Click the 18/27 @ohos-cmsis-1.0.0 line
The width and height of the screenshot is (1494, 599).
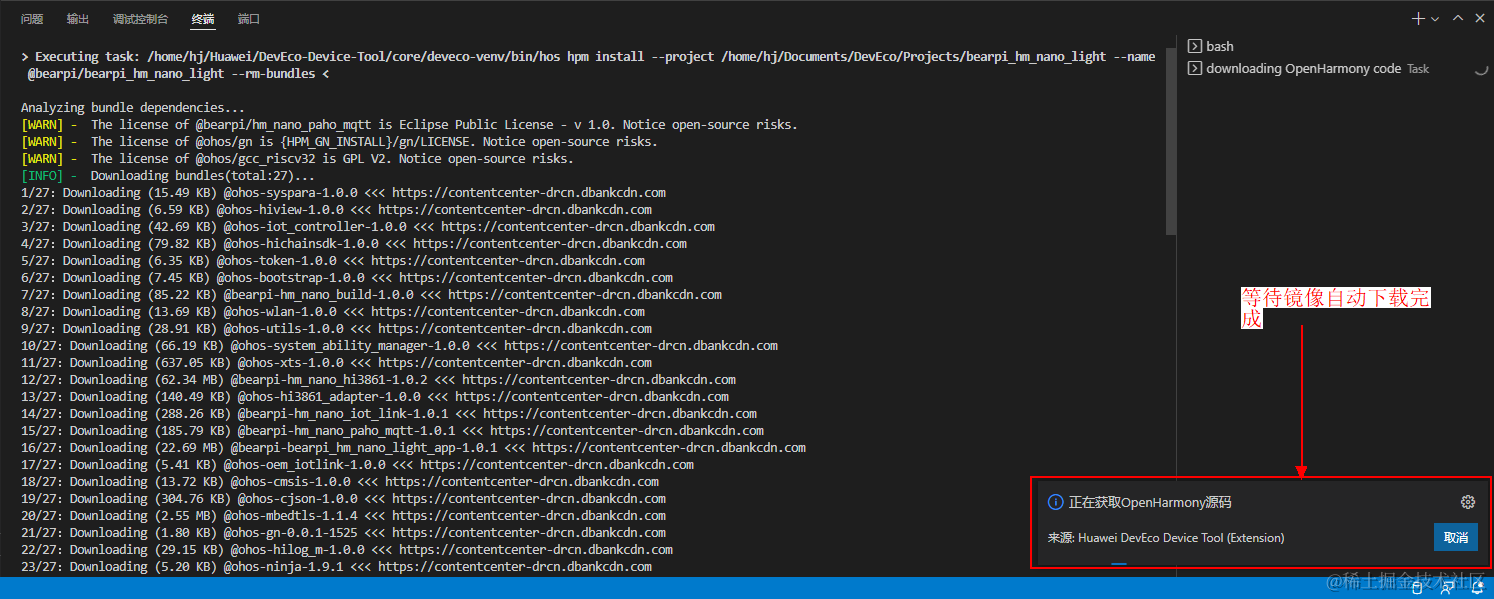(339, 481)
